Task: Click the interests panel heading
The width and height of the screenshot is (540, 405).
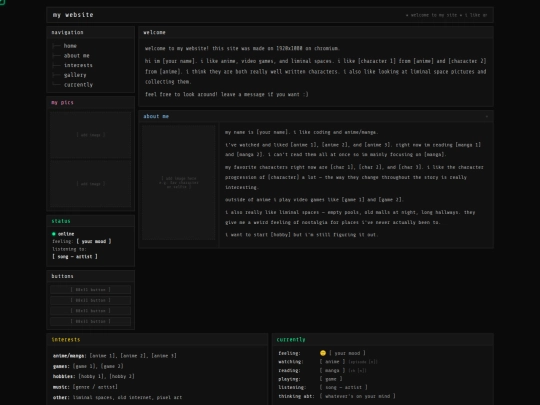Action: (66, 340)
